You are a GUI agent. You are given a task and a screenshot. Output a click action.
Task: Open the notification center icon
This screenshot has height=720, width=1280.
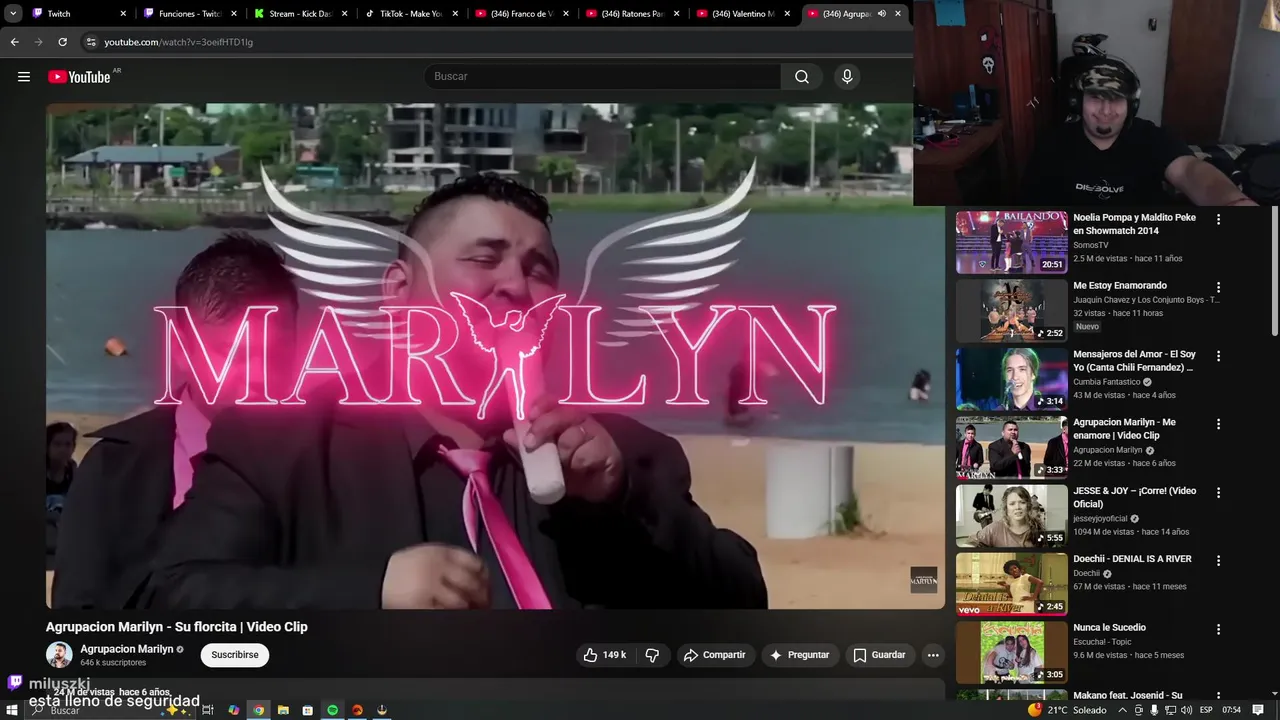(x=1258, y=710)
